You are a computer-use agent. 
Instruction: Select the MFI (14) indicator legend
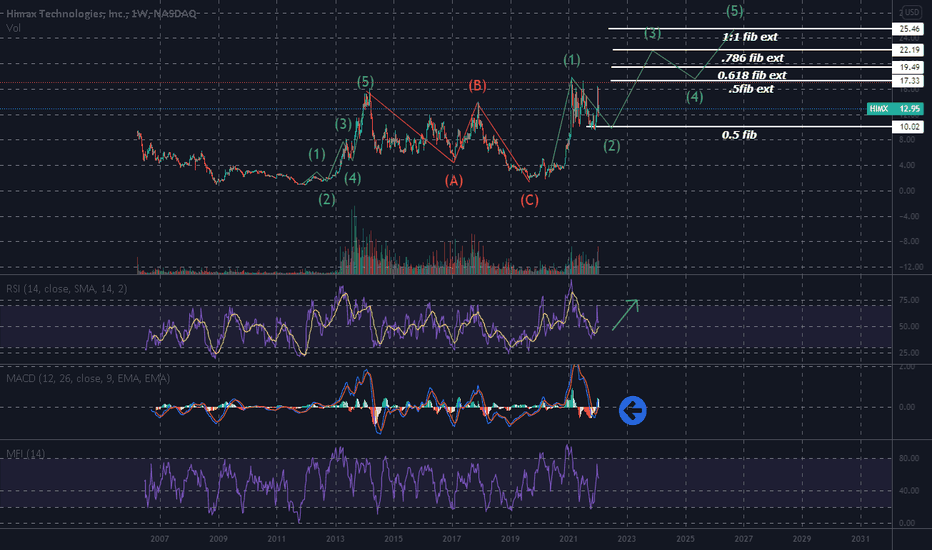tap(26, 454)
